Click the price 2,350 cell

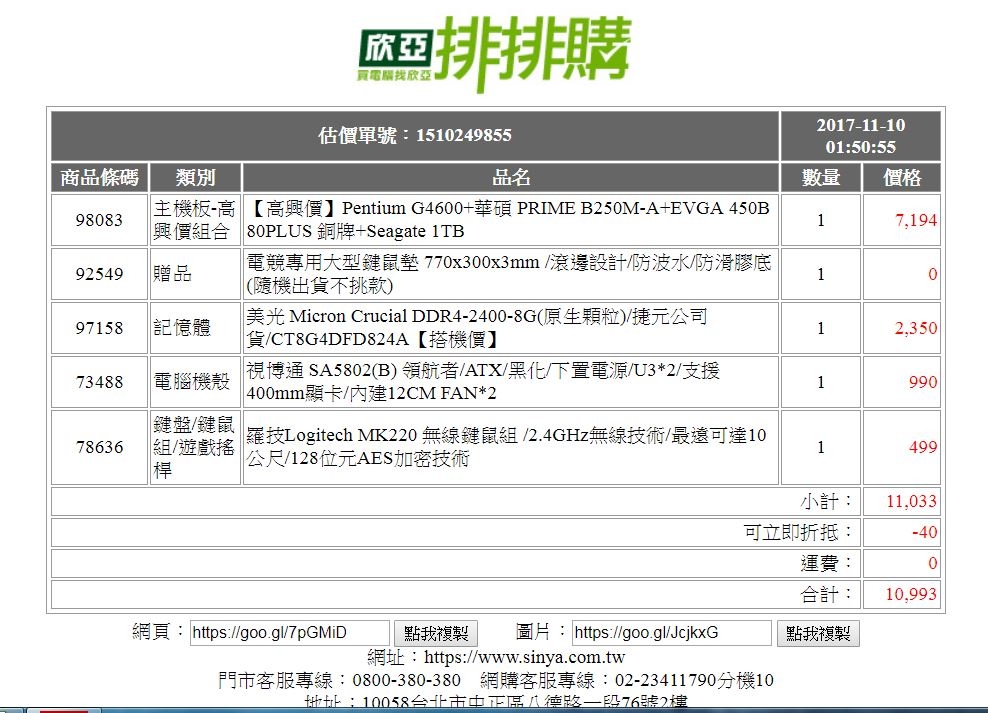click(902, 328)
